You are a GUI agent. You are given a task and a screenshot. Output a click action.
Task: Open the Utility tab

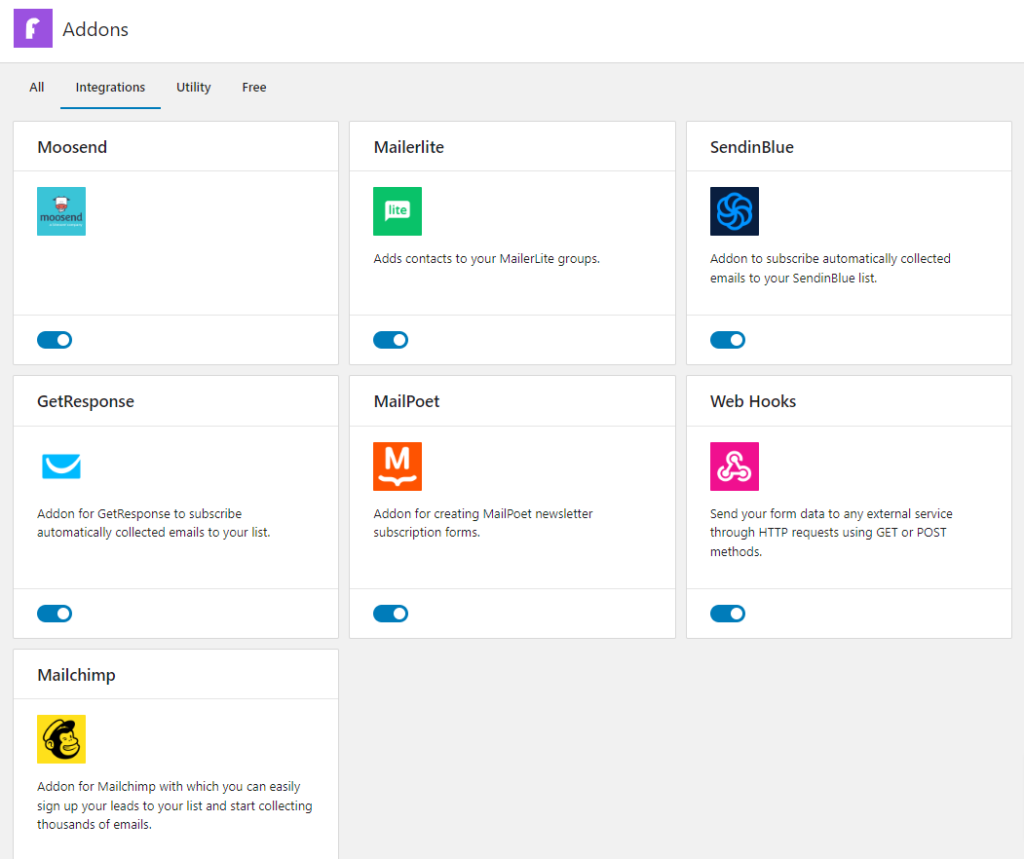[x=193, y=87]
